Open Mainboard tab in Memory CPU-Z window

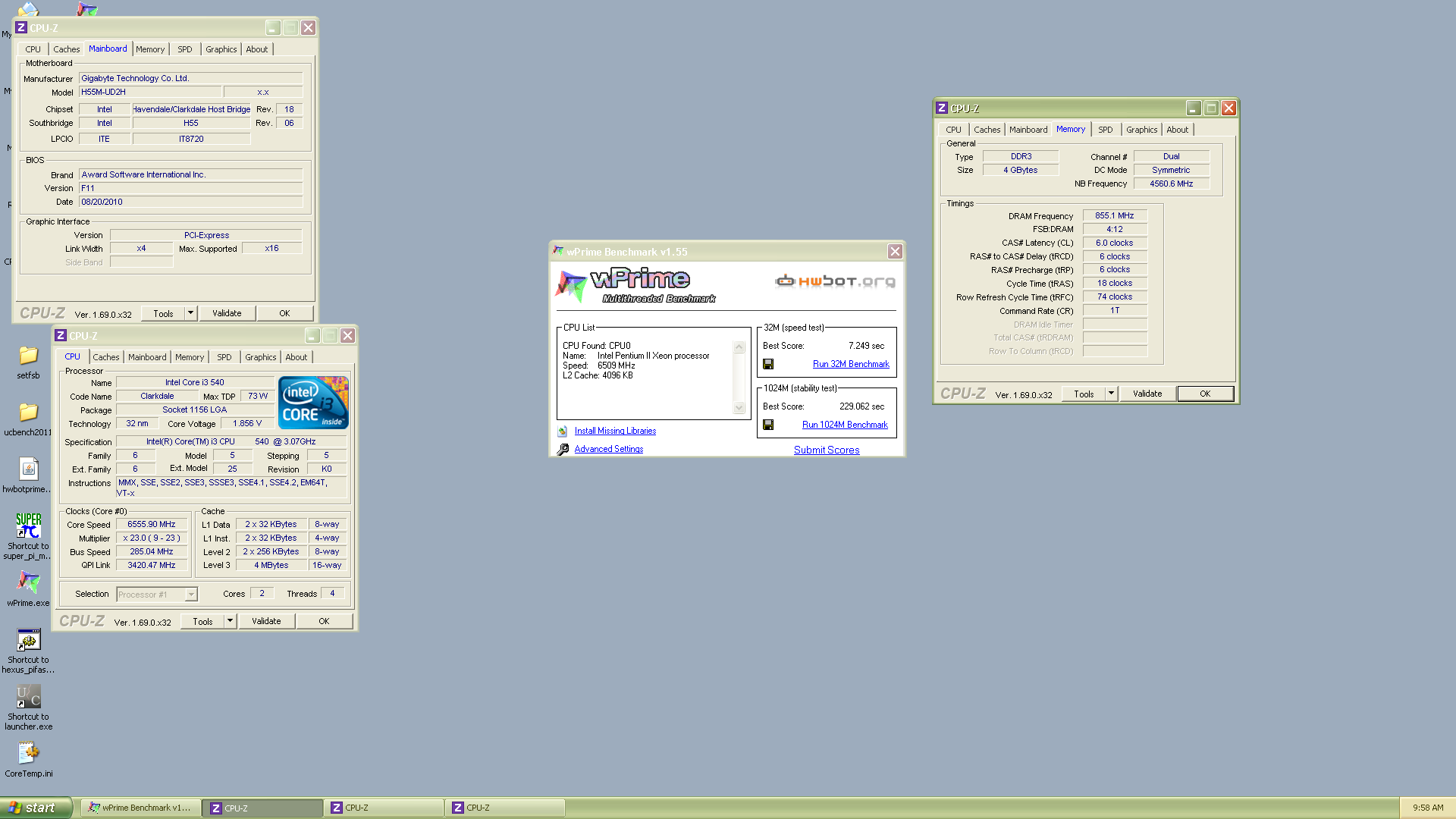tap(1028, 130)
